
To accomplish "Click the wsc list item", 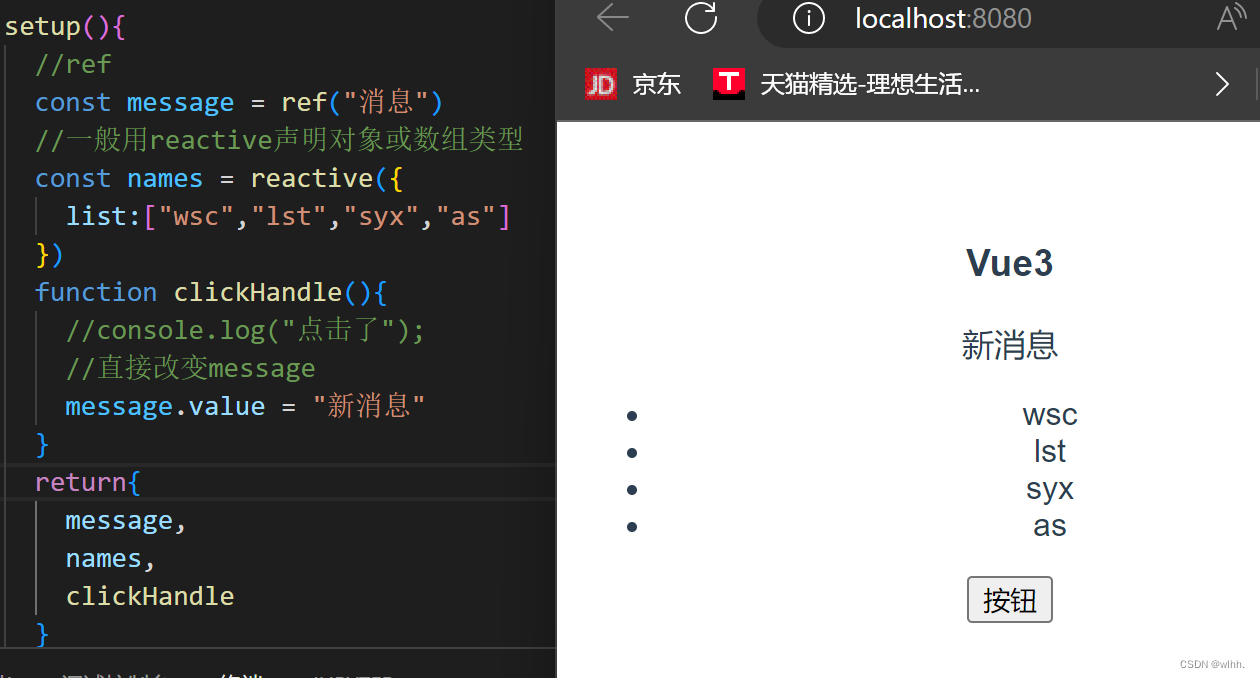I will pyautogui.click(x=1048, y=414).
